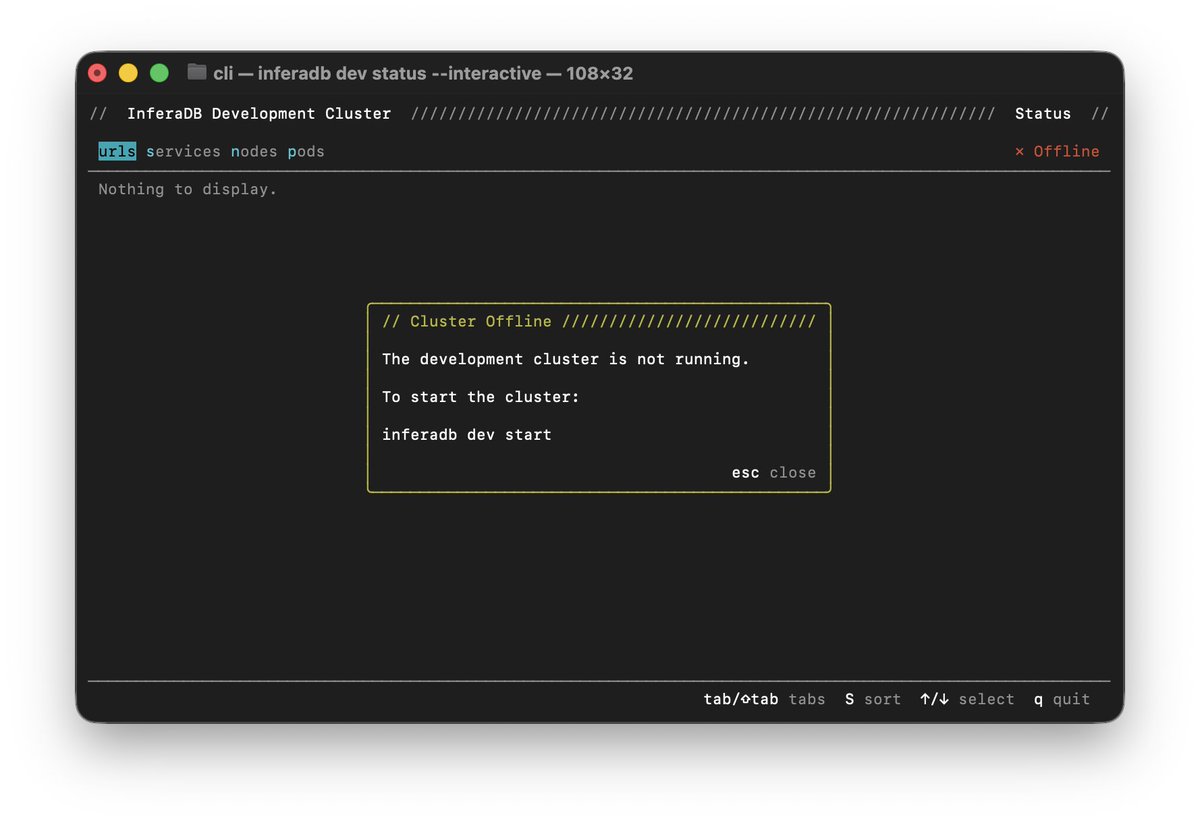Click the 'S sort' shortcut hint
1200x823 pixels.
[x=873, y=699]
